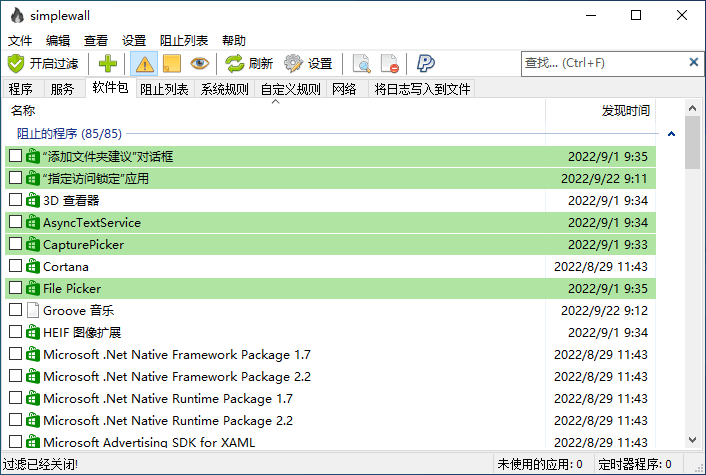This screenshot has height=475, width=706.
Task: Switch to the 系统规则 tab
Action: tap(224, 89)
